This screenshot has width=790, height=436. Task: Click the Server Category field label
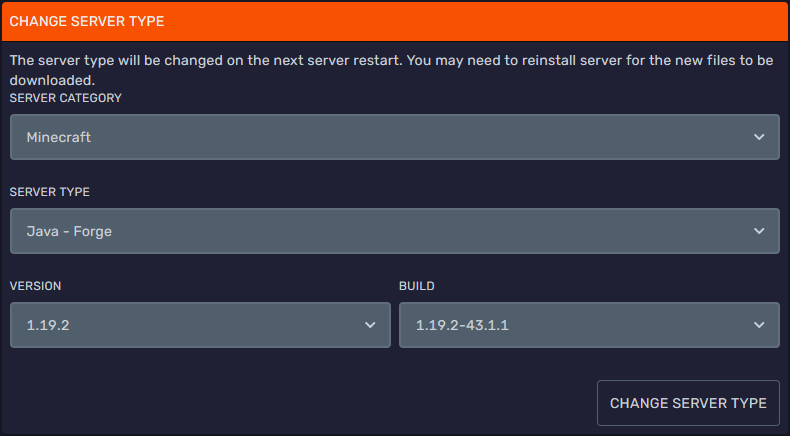pos(66,98)
